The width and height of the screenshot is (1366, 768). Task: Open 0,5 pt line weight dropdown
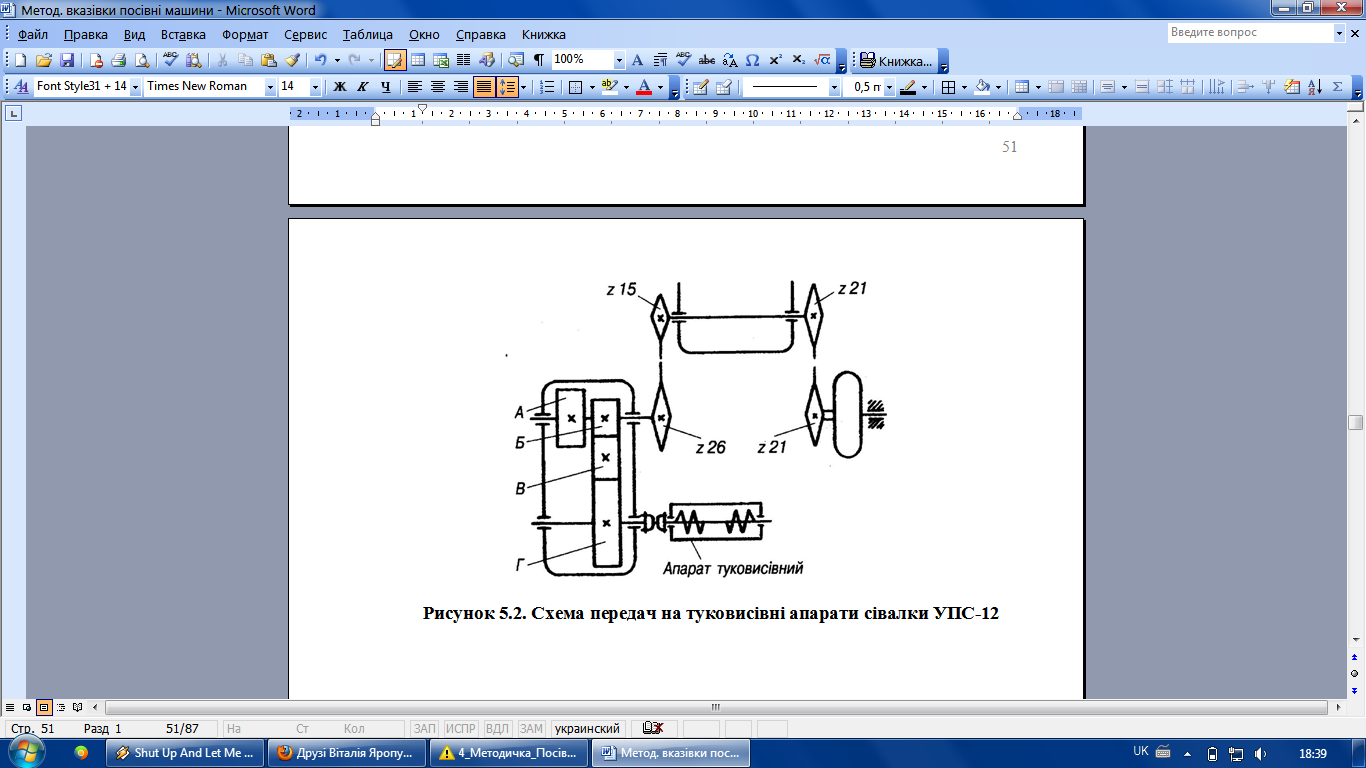click(x=887, y=87)
